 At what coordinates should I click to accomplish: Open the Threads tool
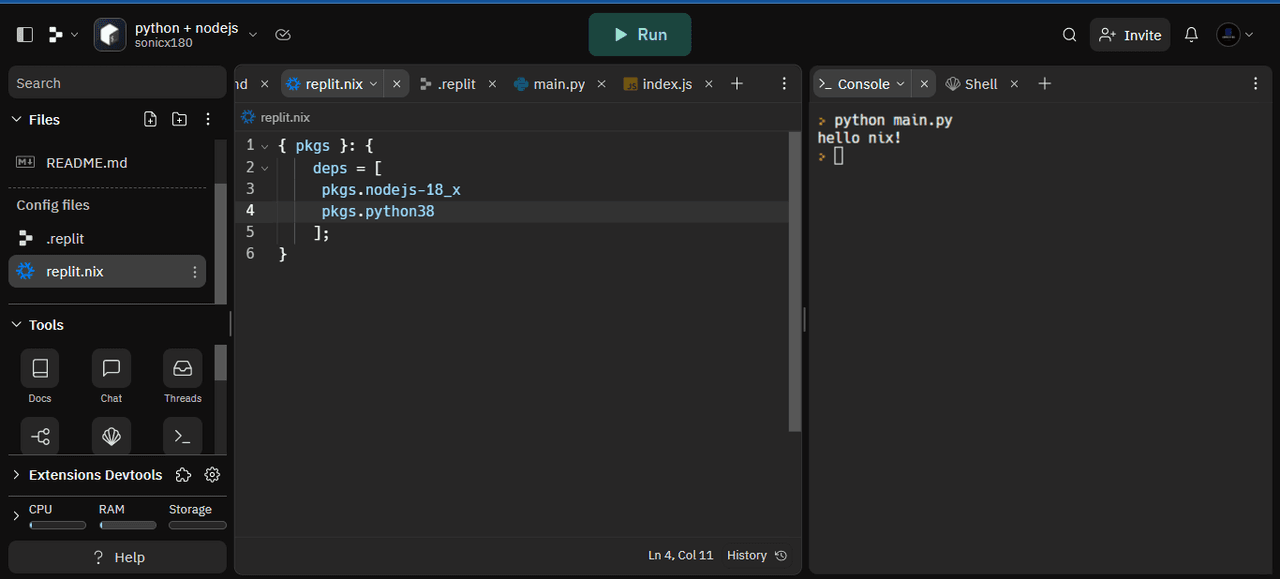(183, 369)
